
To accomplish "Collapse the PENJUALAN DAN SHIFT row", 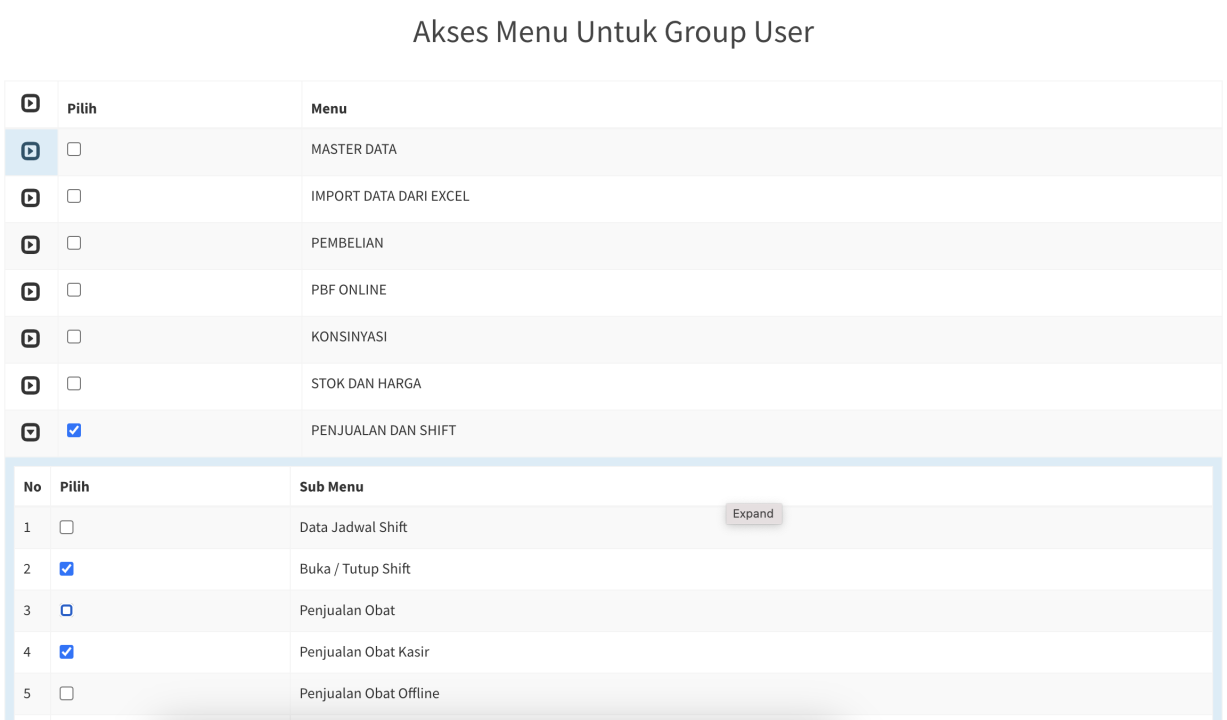I will (x=31, y=432).
